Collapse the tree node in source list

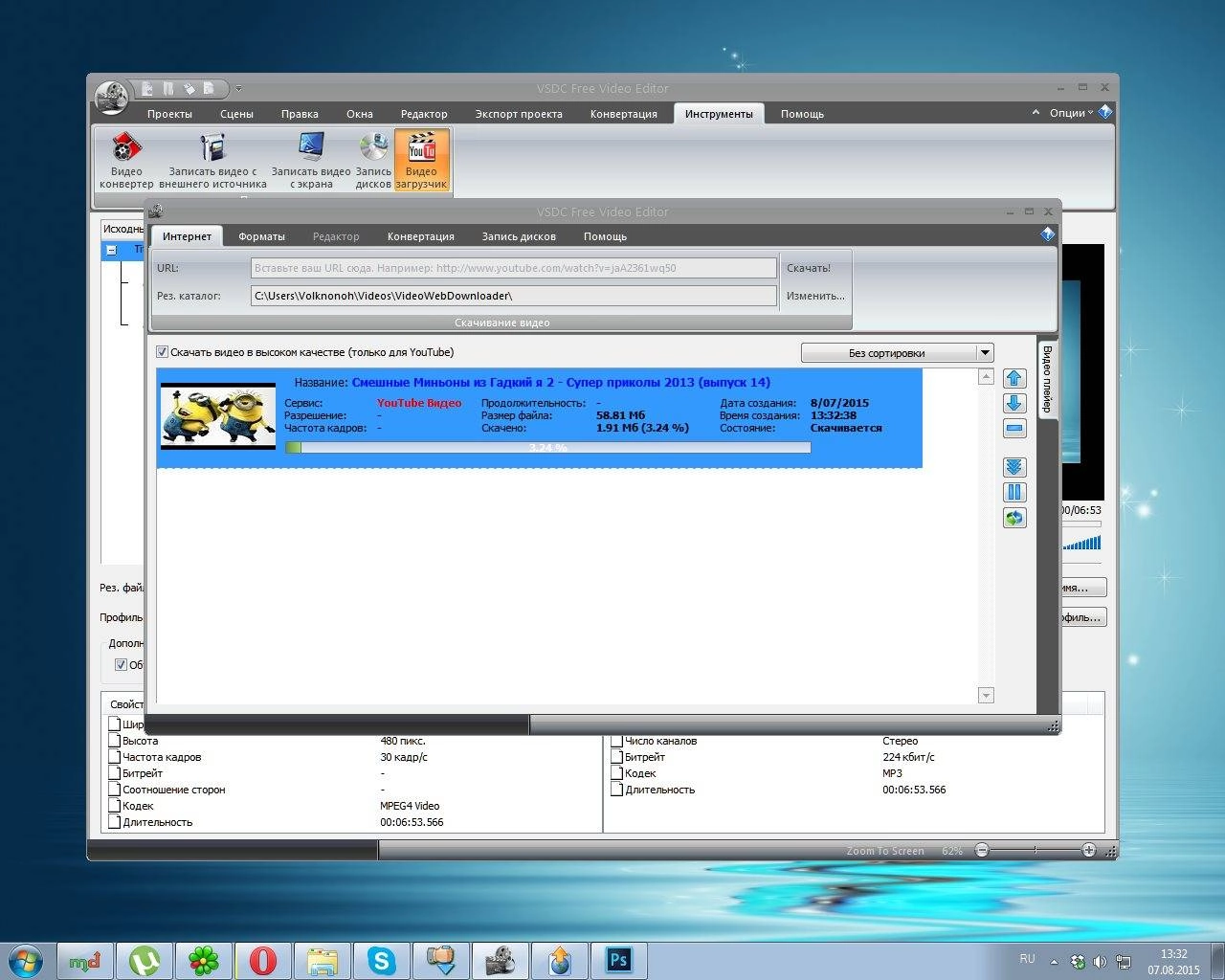tap(111, 250)
